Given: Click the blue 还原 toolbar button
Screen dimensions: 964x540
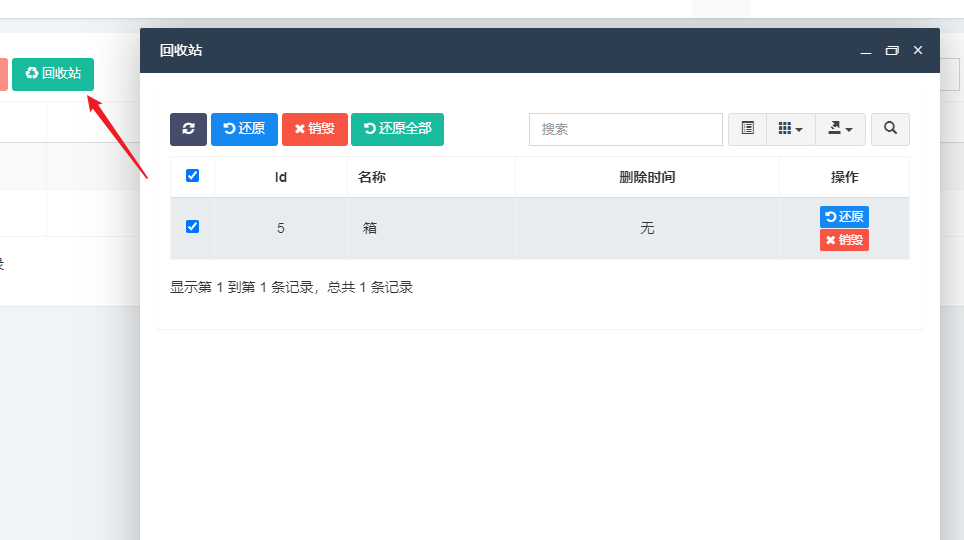Looking at the screenshot, I should coord(244,129).
